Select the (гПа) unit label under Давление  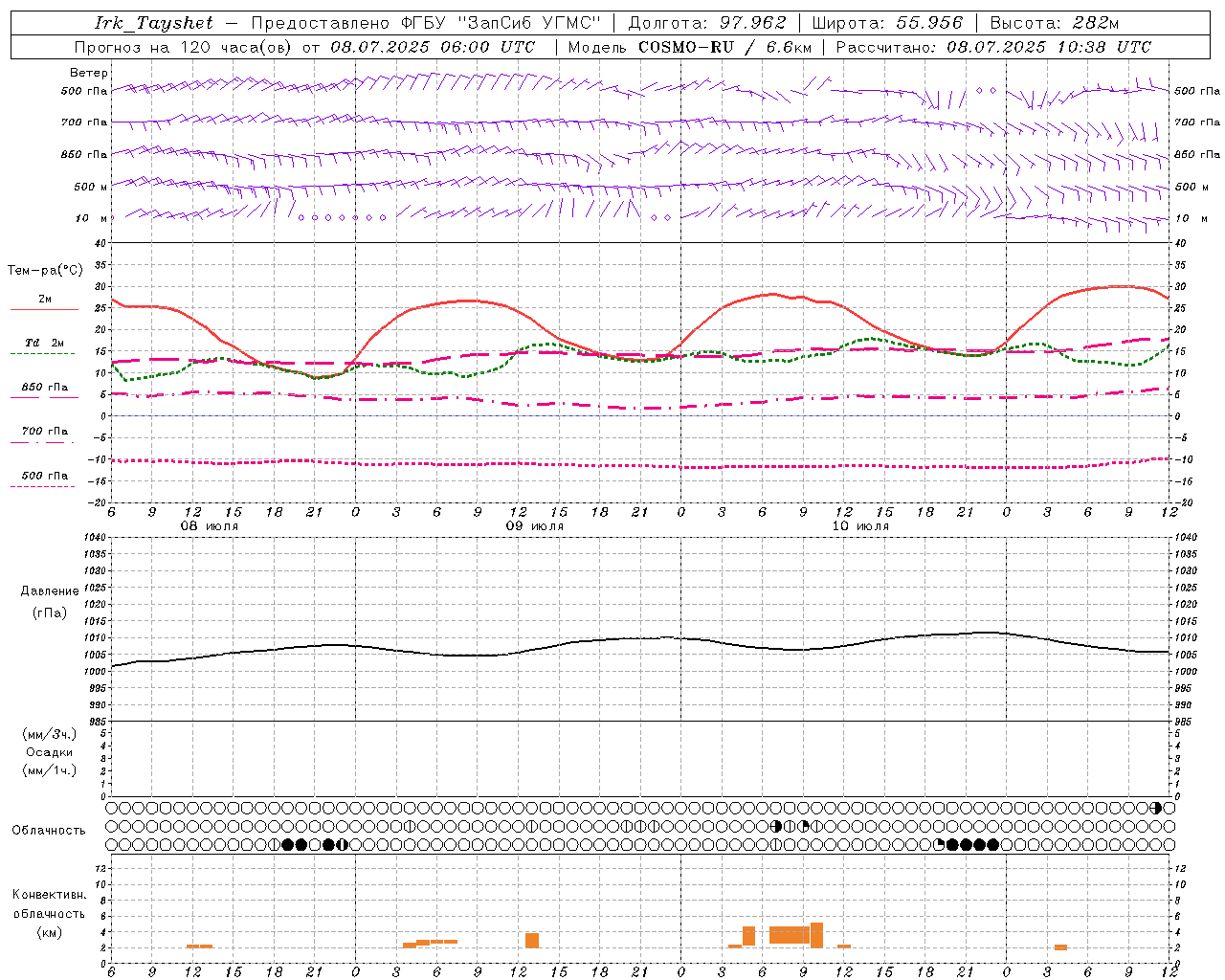pos(50,612)
